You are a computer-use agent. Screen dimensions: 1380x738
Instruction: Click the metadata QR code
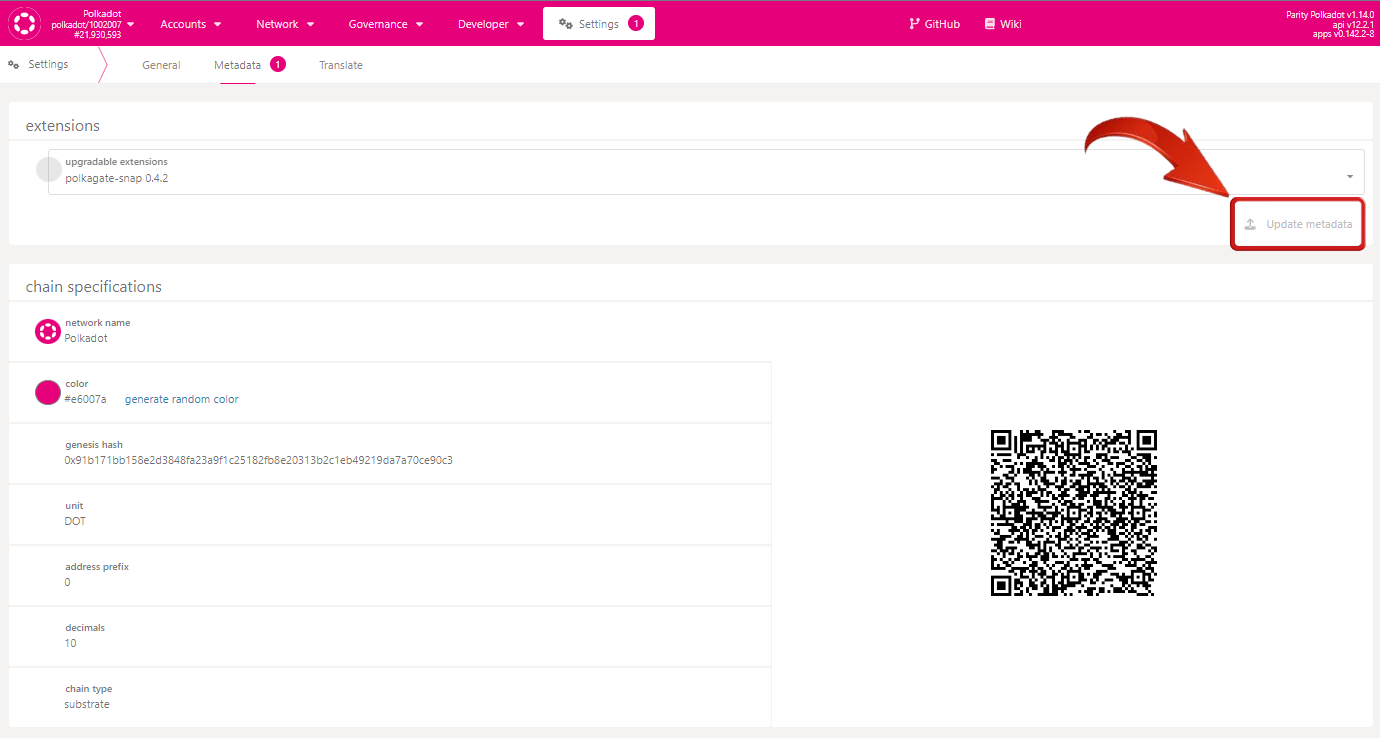(1073, 513)
